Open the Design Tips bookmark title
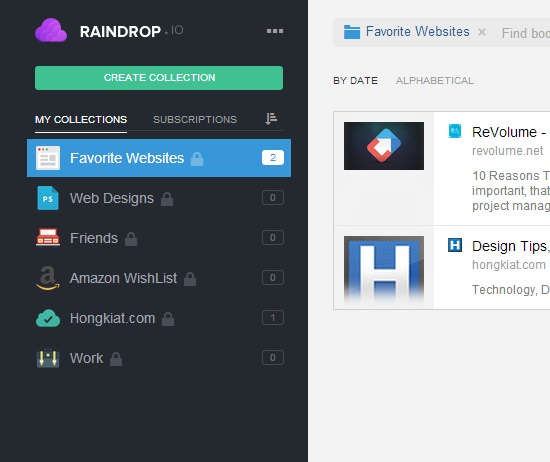 click(x=511, y=246)
